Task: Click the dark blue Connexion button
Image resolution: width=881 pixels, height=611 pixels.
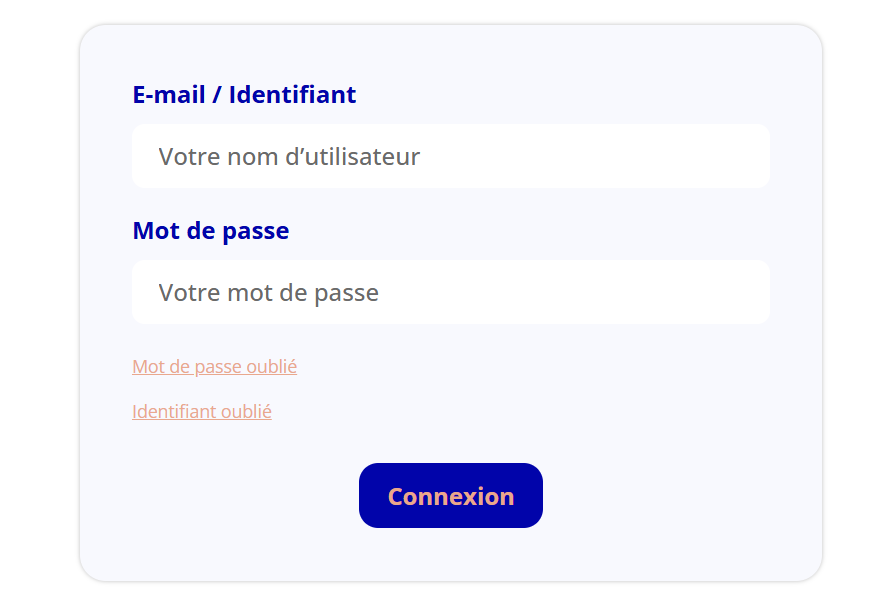Action: (x=450, y=496)
